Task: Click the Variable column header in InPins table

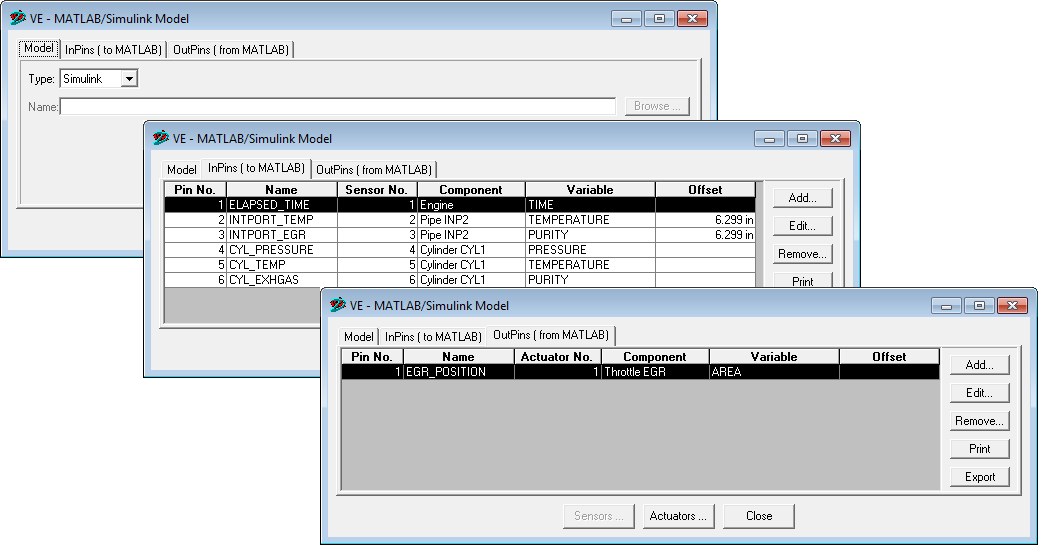Action: (590, 189)
